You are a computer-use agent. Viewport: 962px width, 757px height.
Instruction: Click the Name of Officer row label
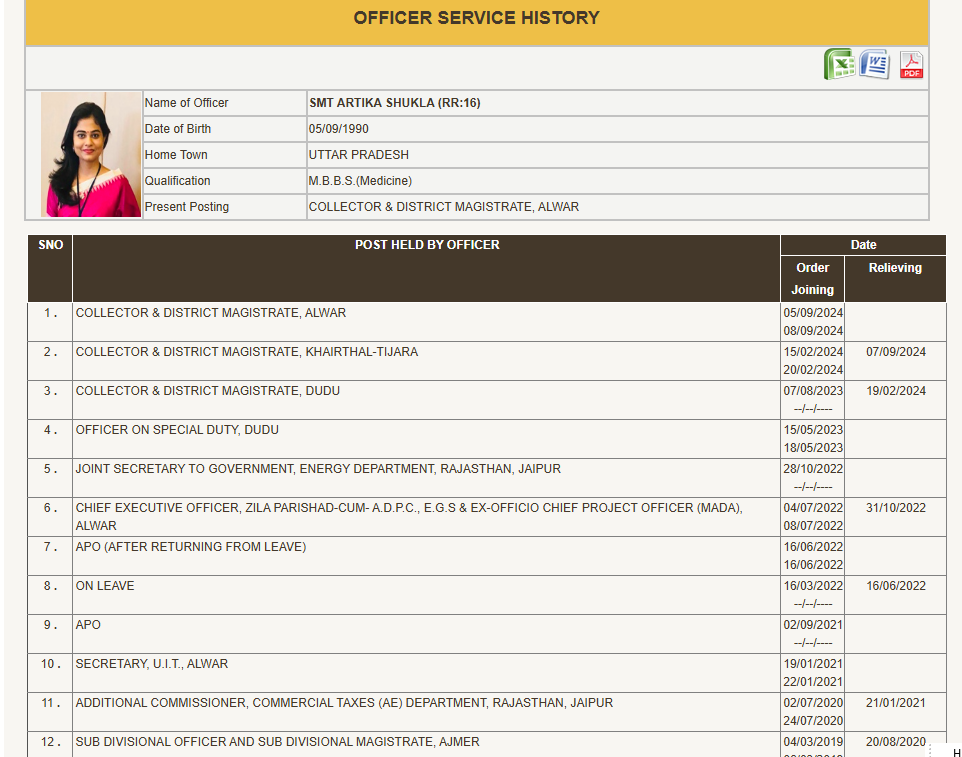pos(185,102)
